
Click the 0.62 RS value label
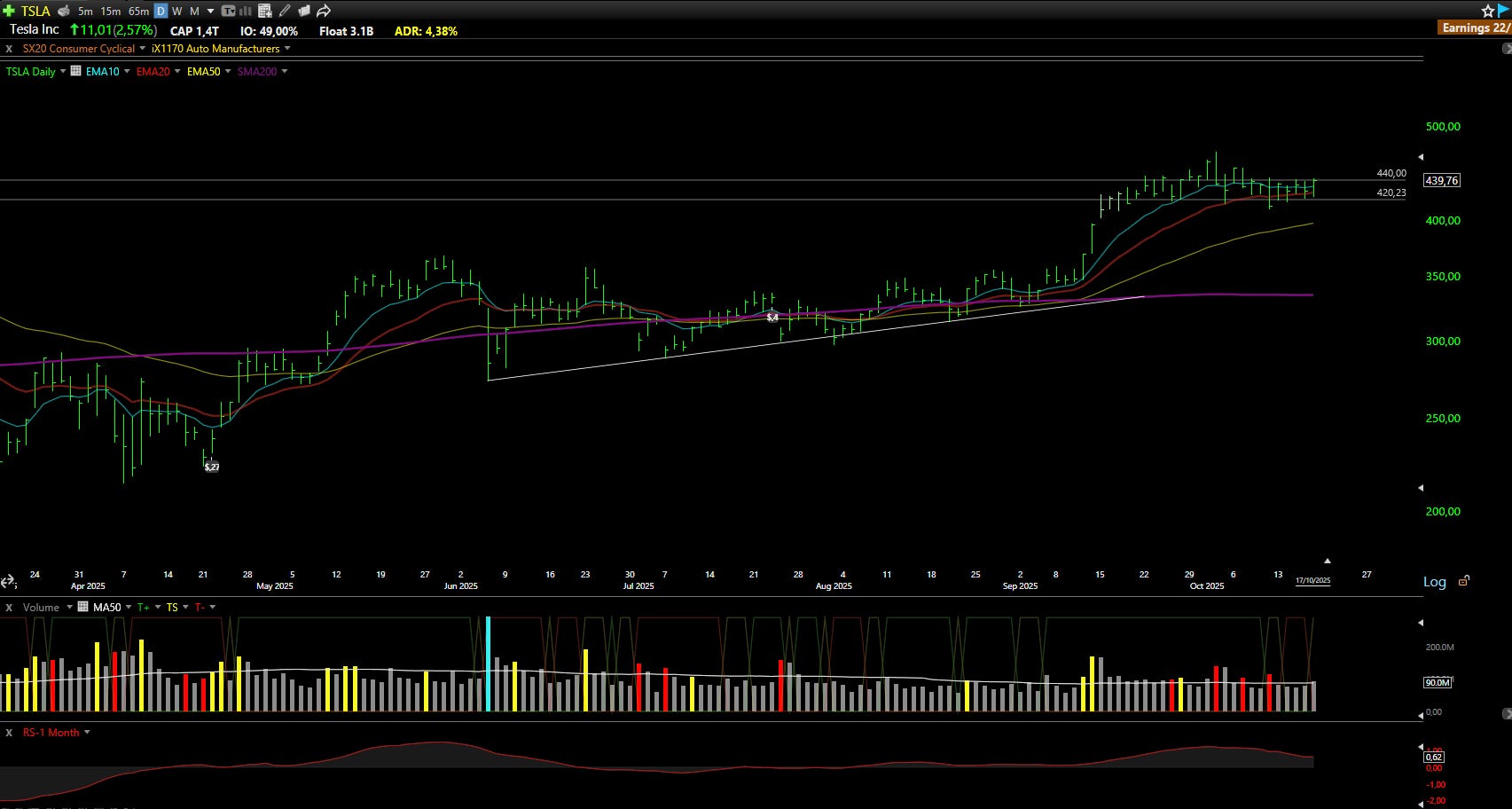coord(1434,757)
